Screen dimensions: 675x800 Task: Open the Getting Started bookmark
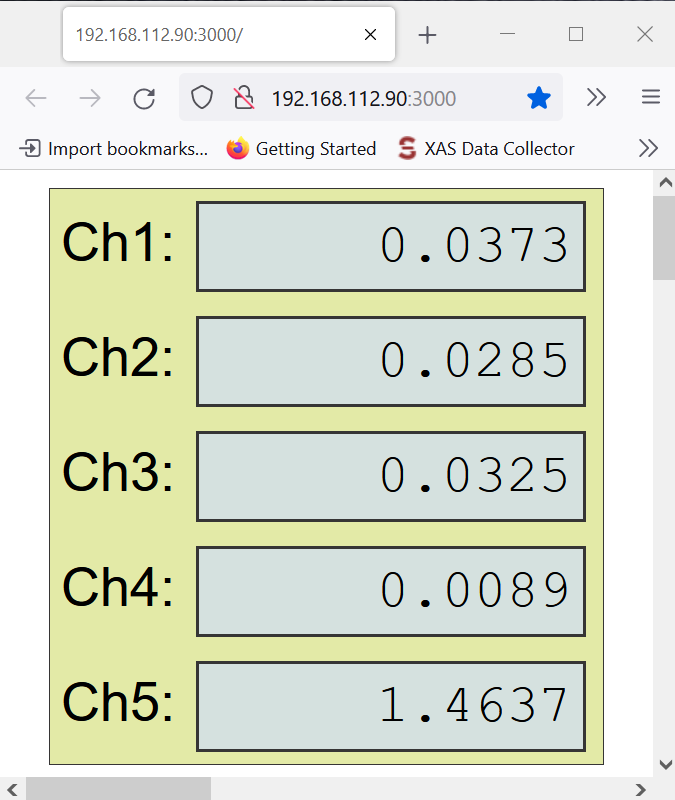click(x=302, y=148)
